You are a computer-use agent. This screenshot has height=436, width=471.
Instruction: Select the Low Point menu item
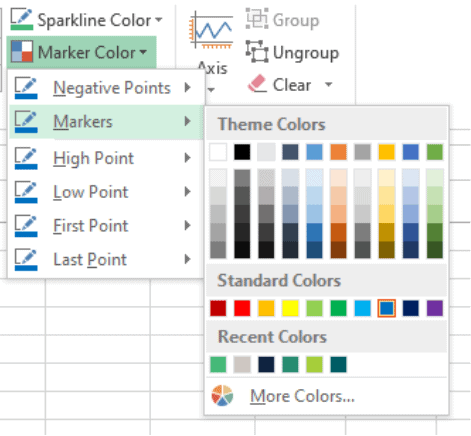point(105,192)
